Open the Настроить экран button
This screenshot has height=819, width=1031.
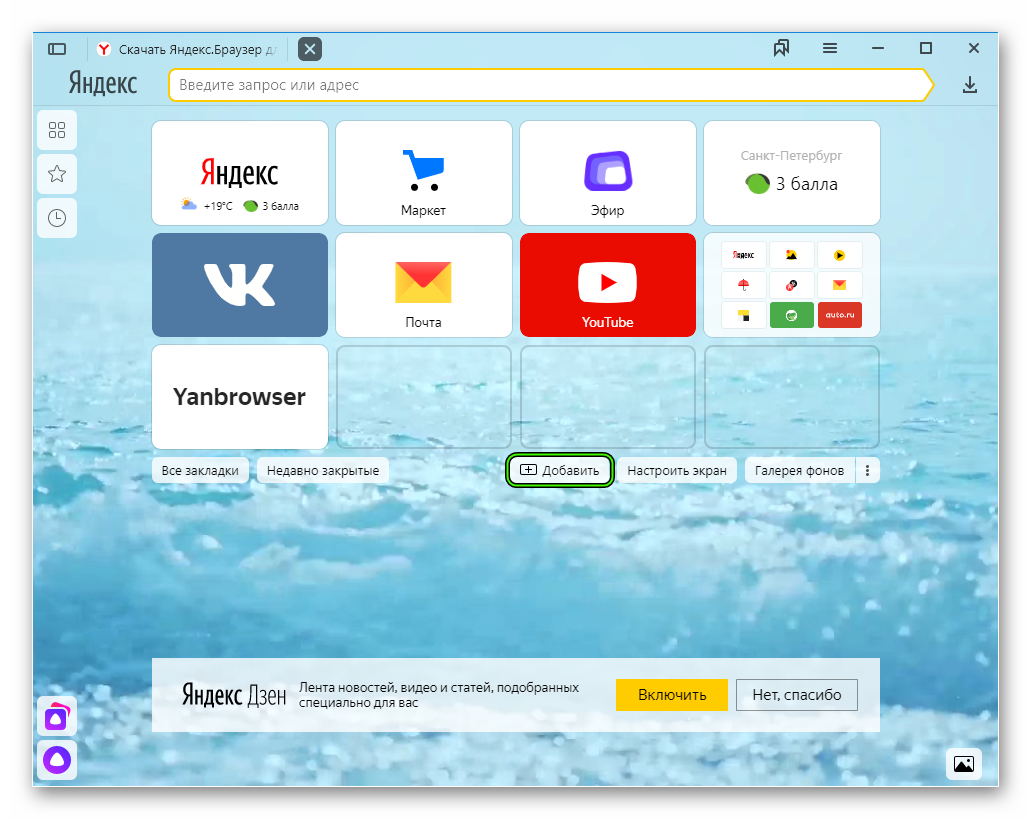pos(677,471)
